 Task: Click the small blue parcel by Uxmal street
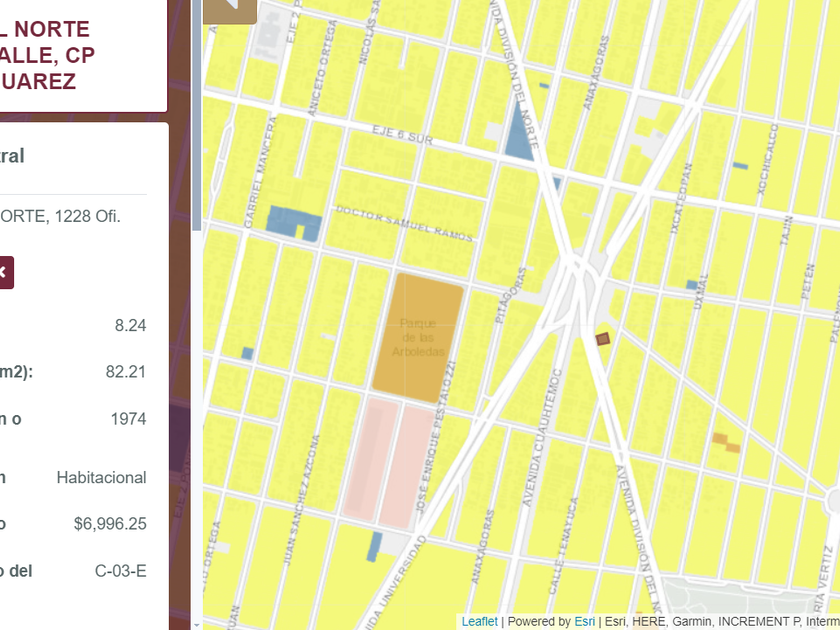click(691, 285)
